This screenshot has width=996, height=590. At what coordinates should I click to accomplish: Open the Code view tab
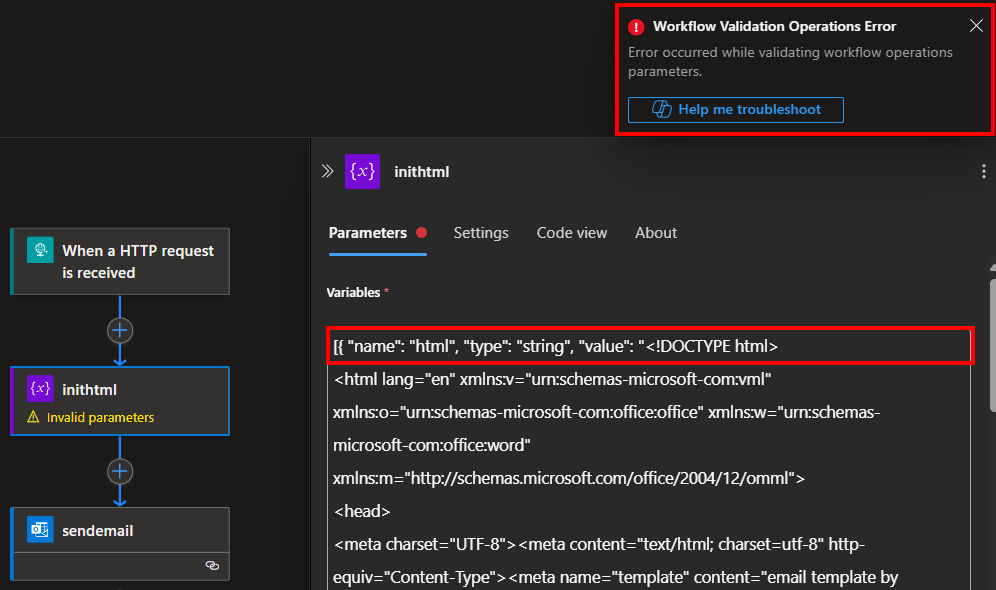(x=572, y=233)
